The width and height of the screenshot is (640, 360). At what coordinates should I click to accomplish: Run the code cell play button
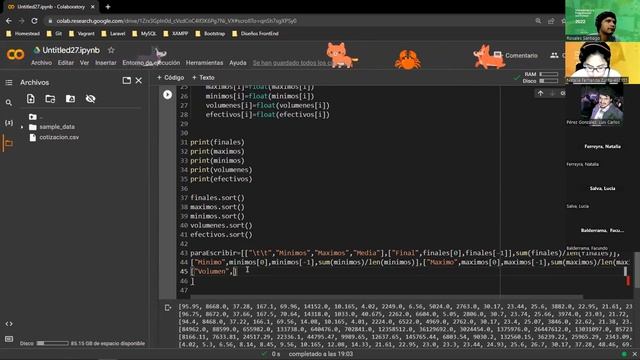click(x=167, y=95)
